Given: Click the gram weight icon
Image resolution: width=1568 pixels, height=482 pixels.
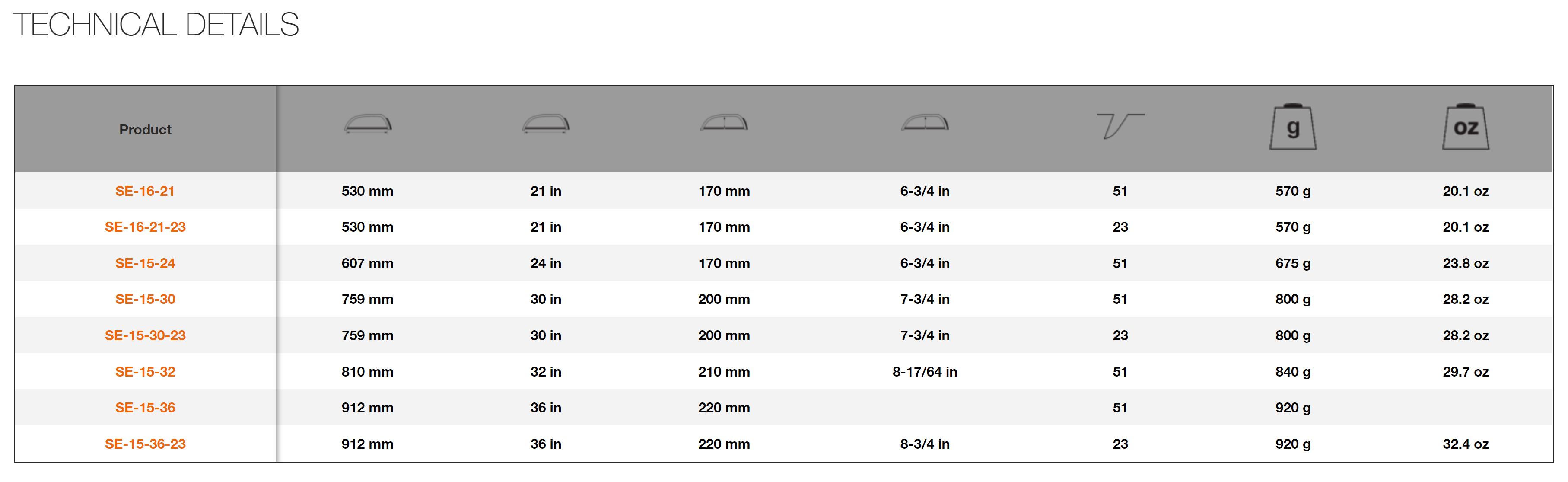Looking at the screenshot, I should point(1293,127).
